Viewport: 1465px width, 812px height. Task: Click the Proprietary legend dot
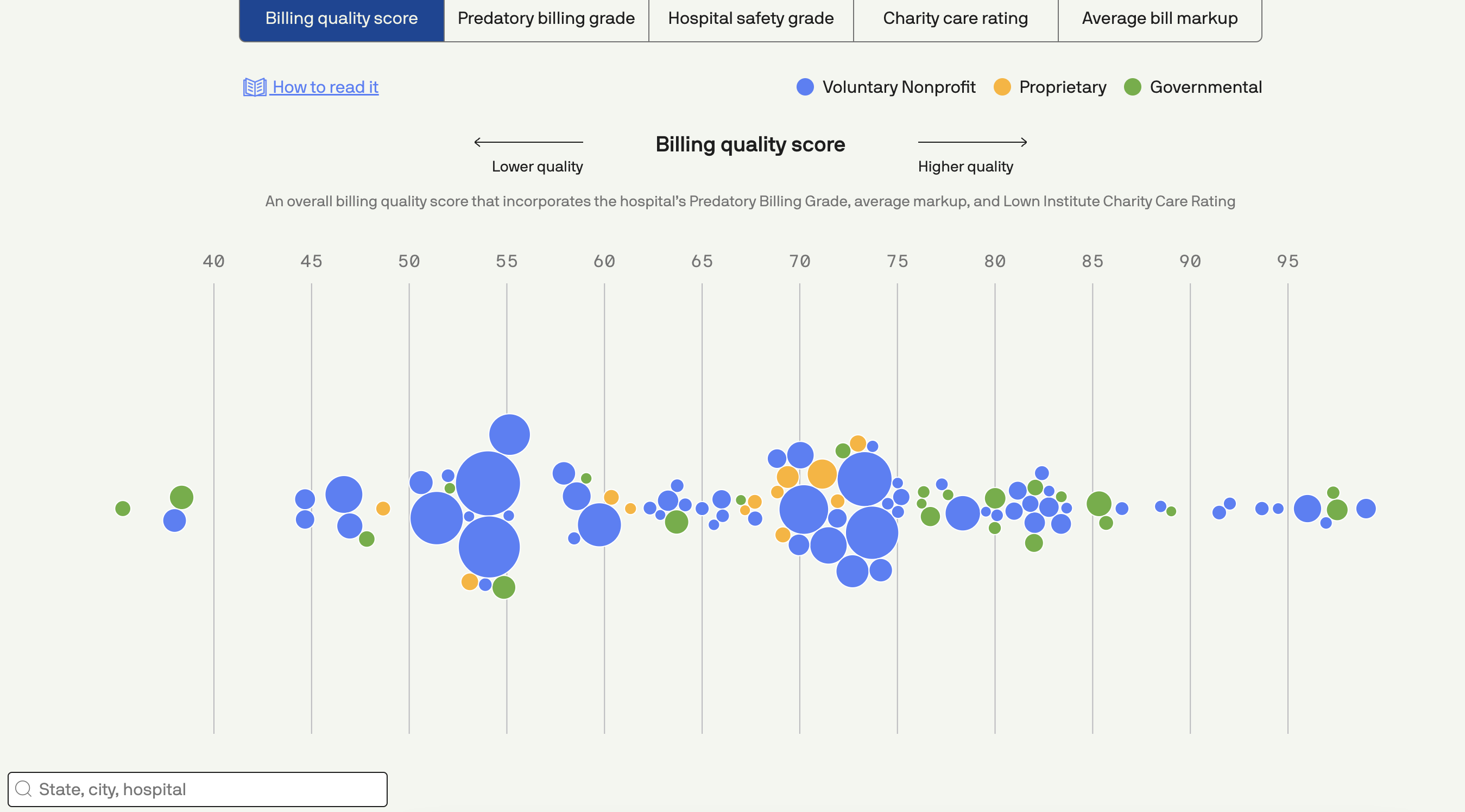click(1001, 87)
